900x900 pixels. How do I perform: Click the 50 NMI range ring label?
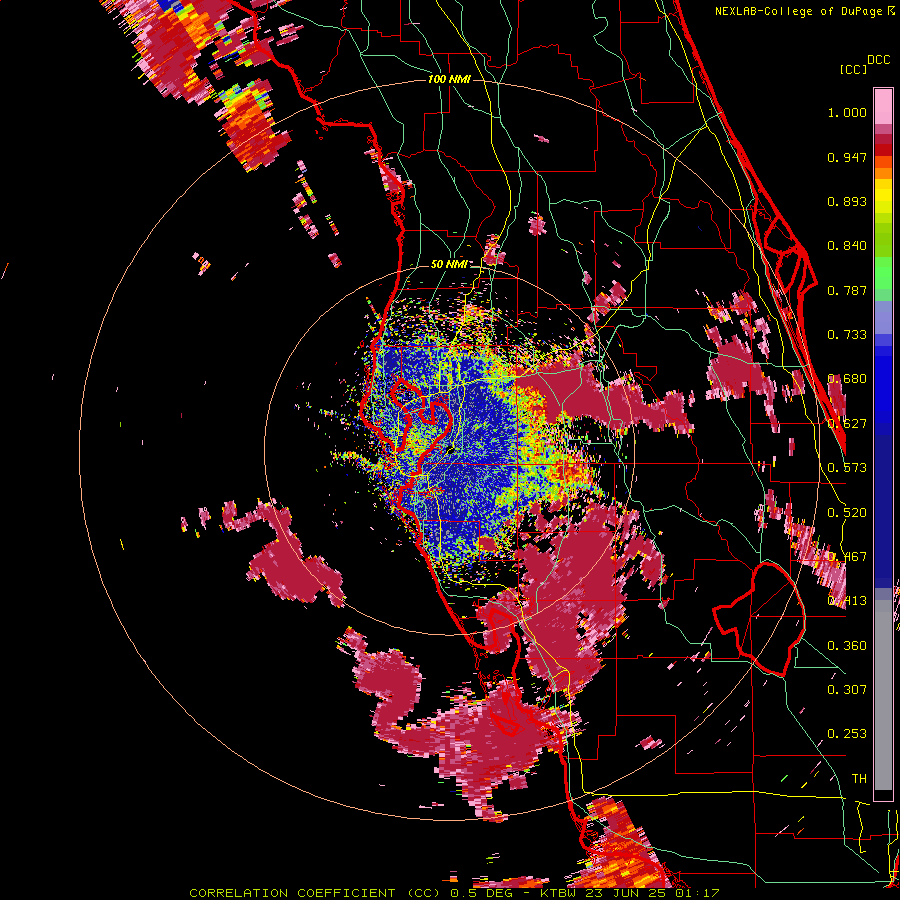click(449, 265)
